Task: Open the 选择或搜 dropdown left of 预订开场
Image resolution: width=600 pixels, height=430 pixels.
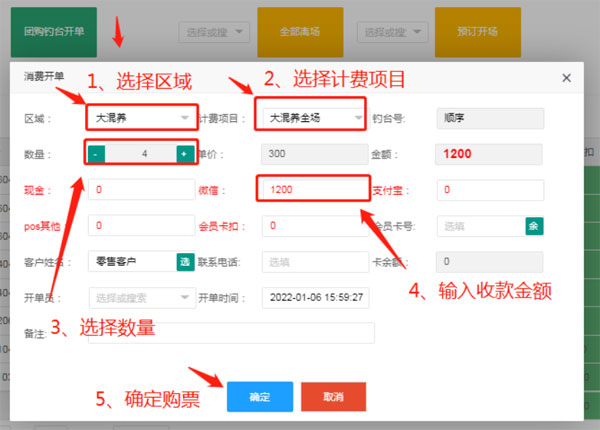Action: (x=392, y=32)
